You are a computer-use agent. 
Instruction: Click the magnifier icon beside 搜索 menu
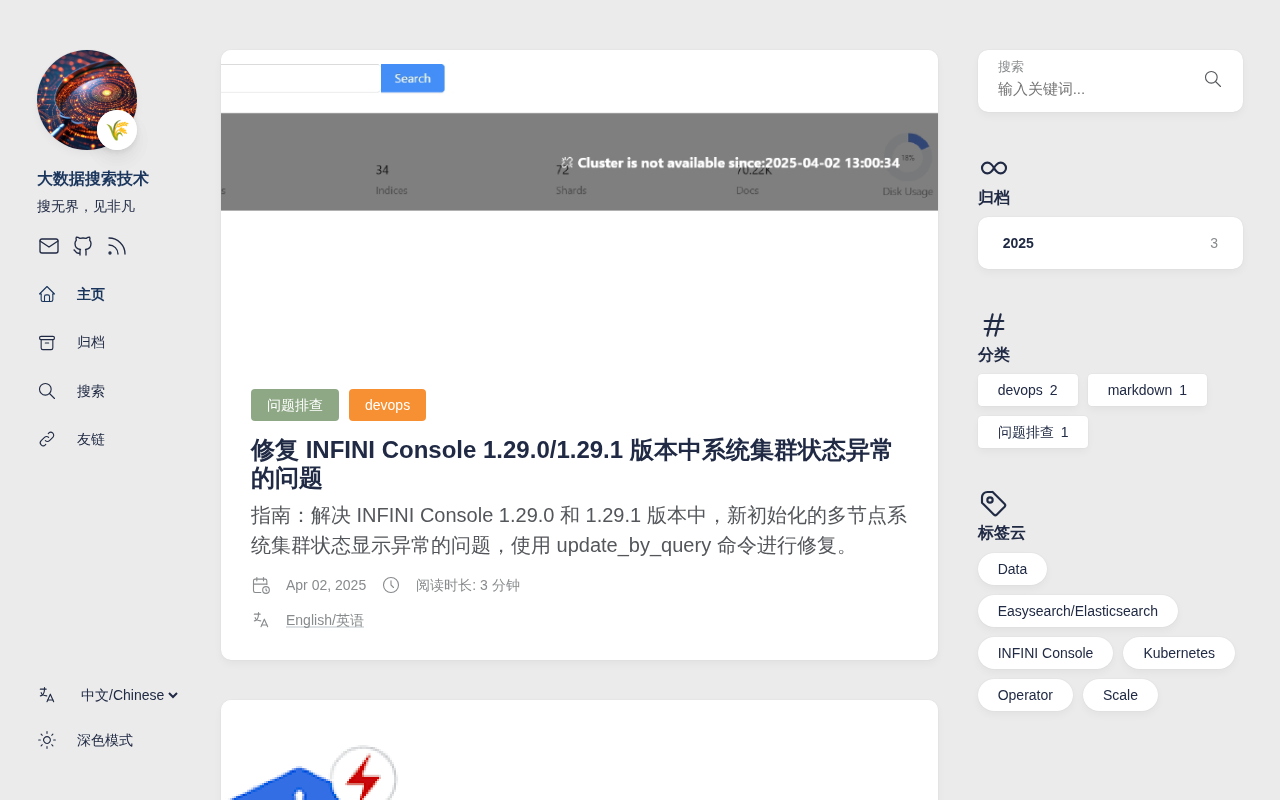[47, 391]
